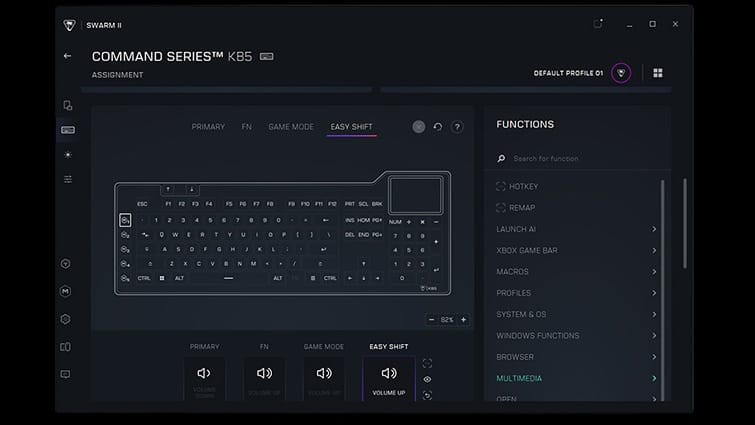Click the round gray button beside reset
The height and width of the screenshot is (425, 755).
419,127
